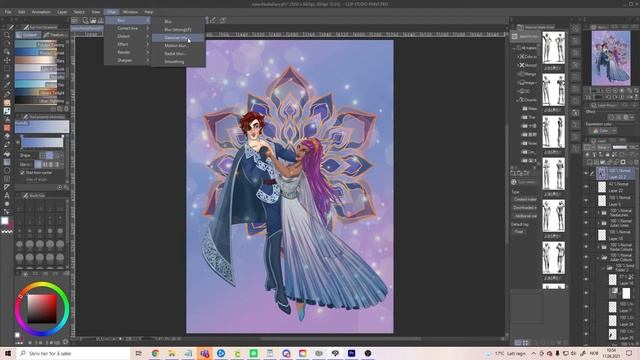Click the Additional material tag button
Image resolution: width=640 pixels, height=360 pixels.
pos(525,216)
